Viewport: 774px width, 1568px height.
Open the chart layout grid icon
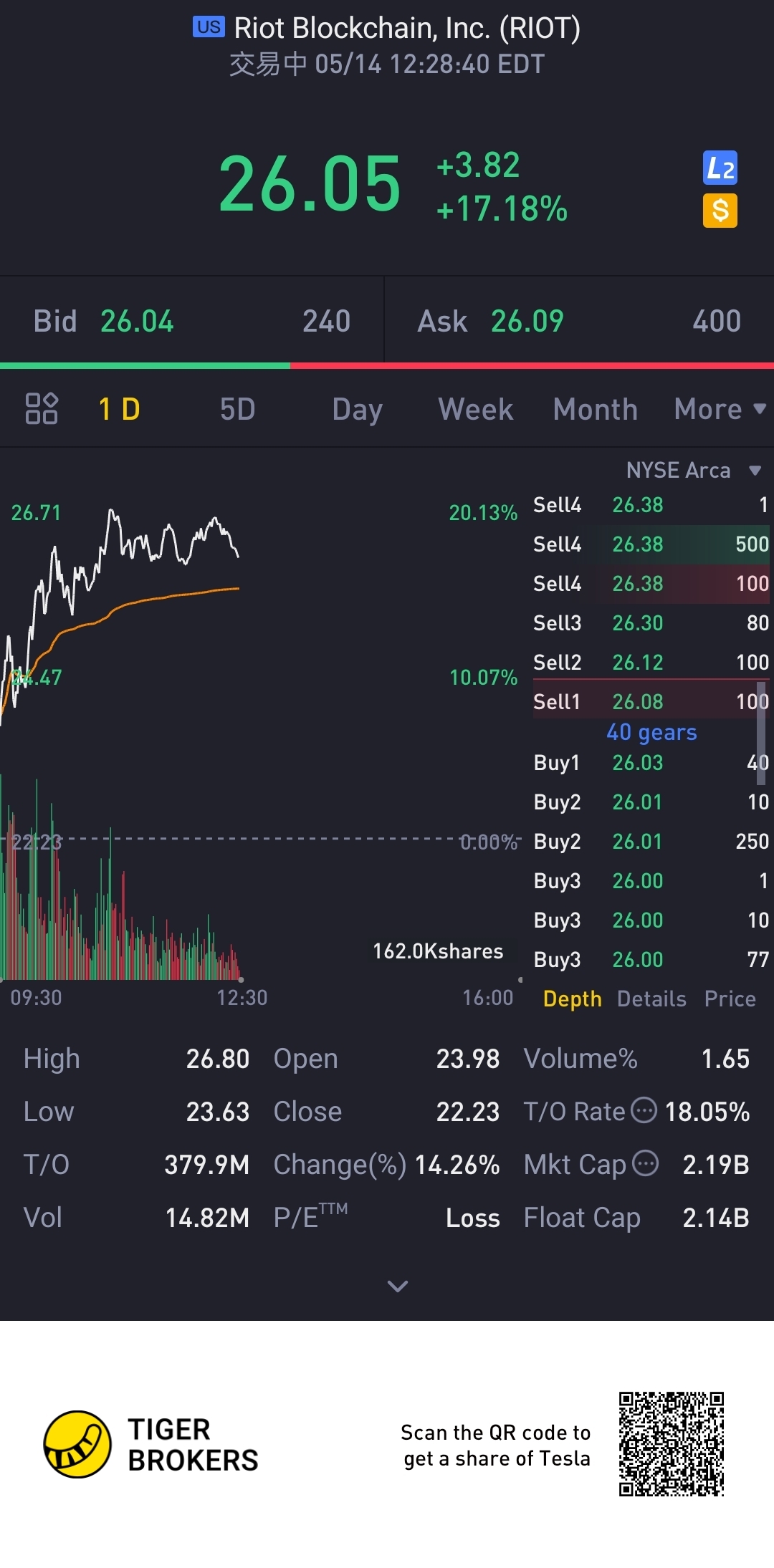tap(42, 409)
